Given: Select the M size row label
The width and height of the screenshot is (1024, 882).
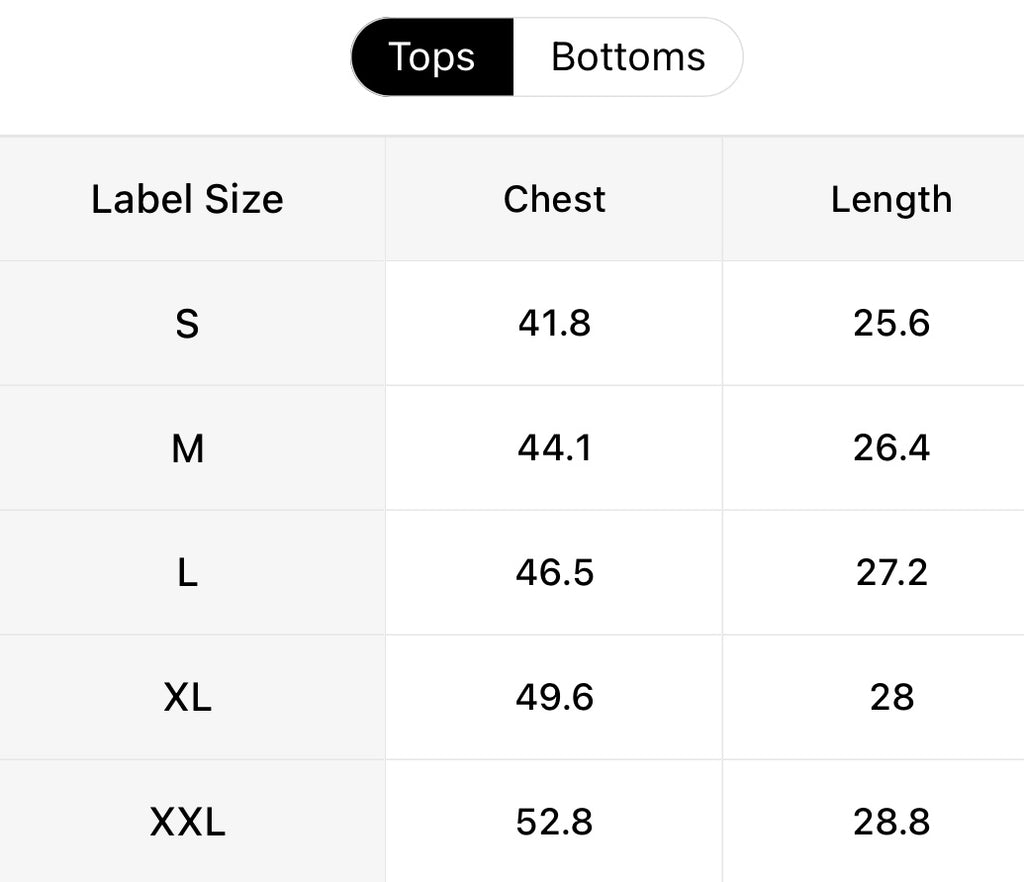Looking at the screenshot, I should coord(187,448).
